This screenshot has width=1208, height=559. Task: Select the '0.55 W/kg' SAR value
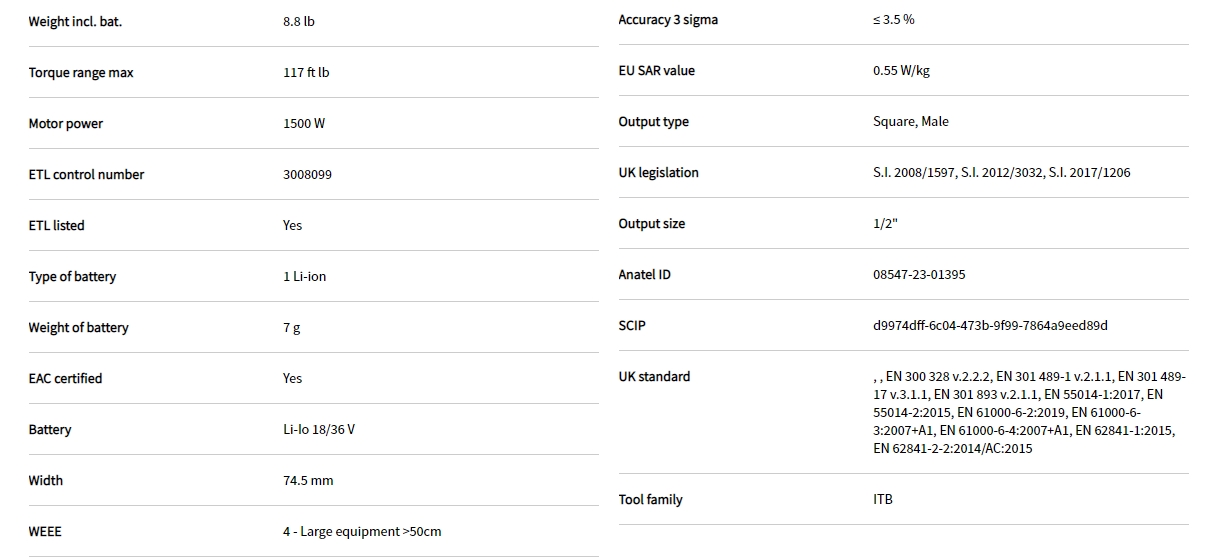tap(901, 71)
